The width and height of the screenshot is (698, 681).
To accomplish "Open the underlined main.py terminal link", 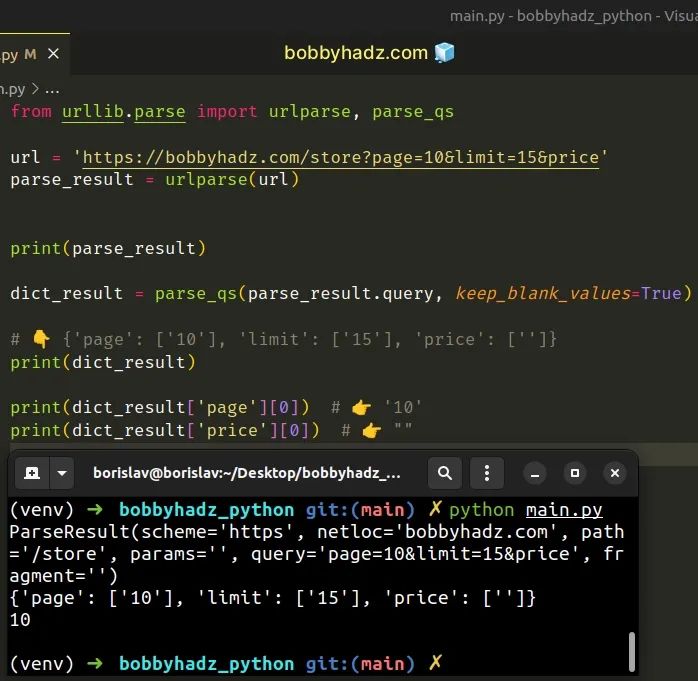I will point(564,510).
